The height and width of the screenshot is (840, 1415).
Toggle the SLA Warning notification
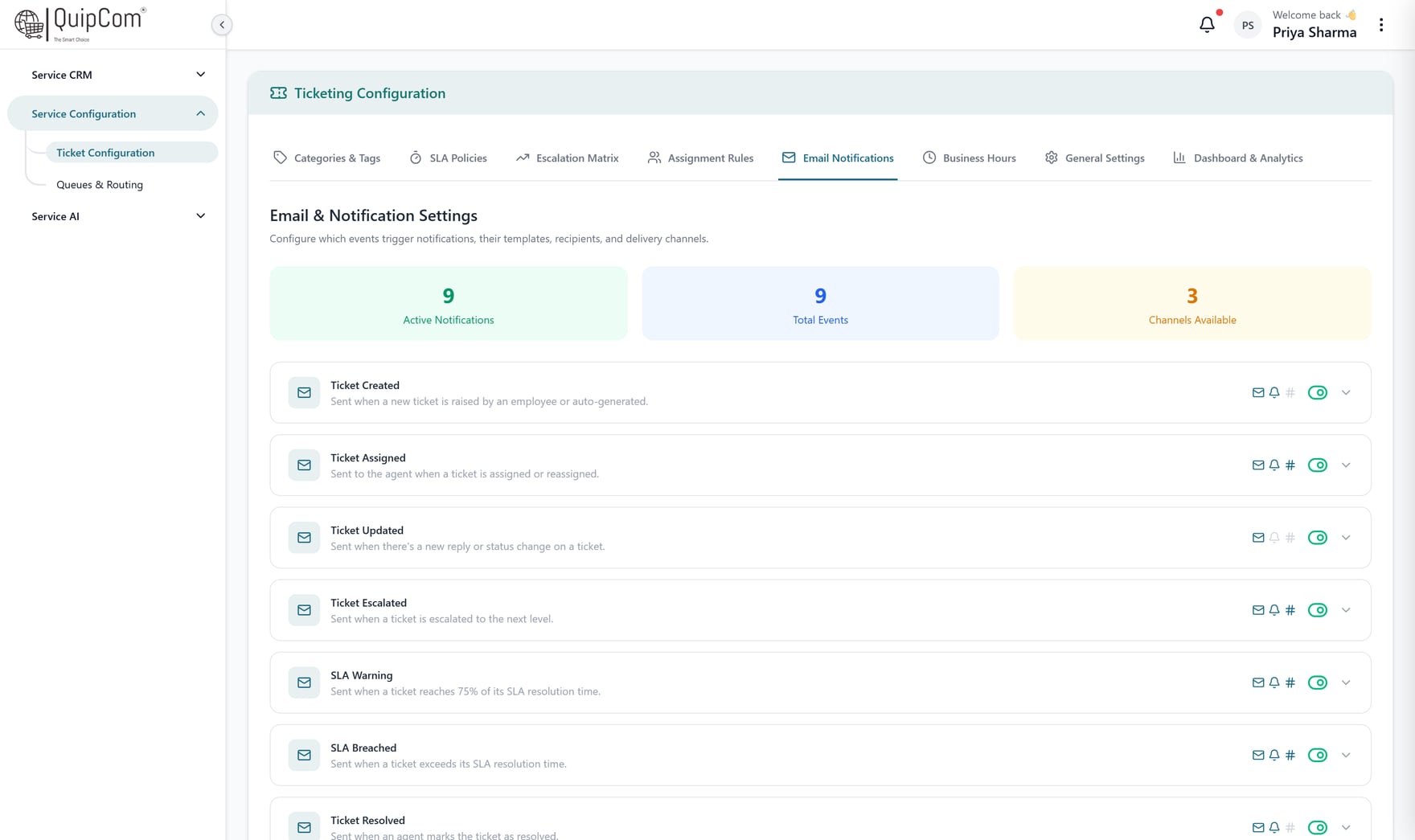1318,682
